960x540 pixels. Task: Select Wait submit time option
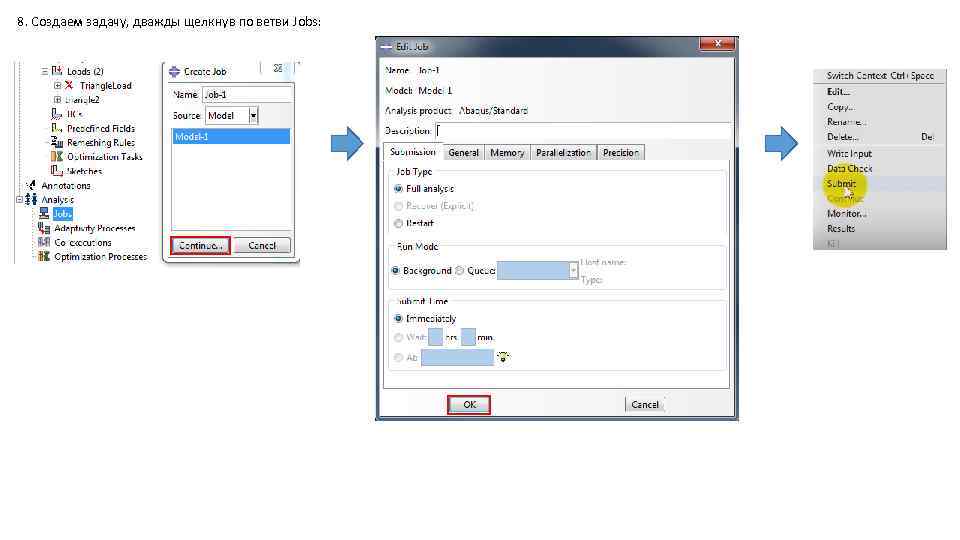click(x=399, y=337)
